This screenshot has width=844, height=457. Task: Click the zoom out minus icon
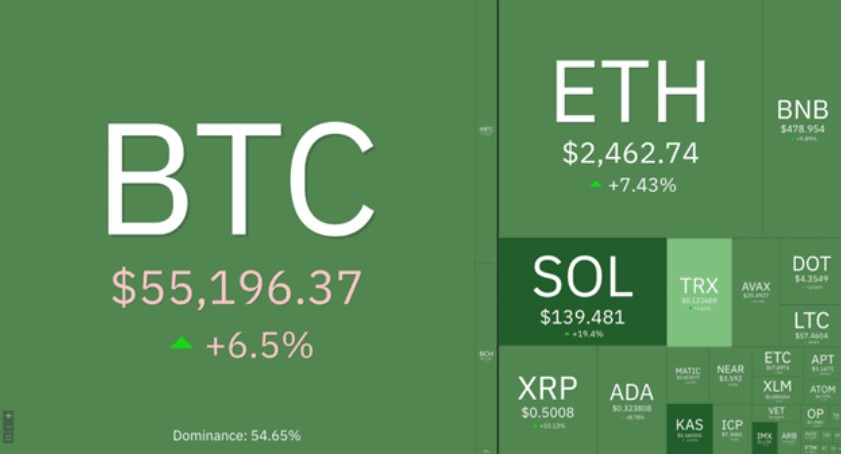pyautogui.click(x=8, y=427)
